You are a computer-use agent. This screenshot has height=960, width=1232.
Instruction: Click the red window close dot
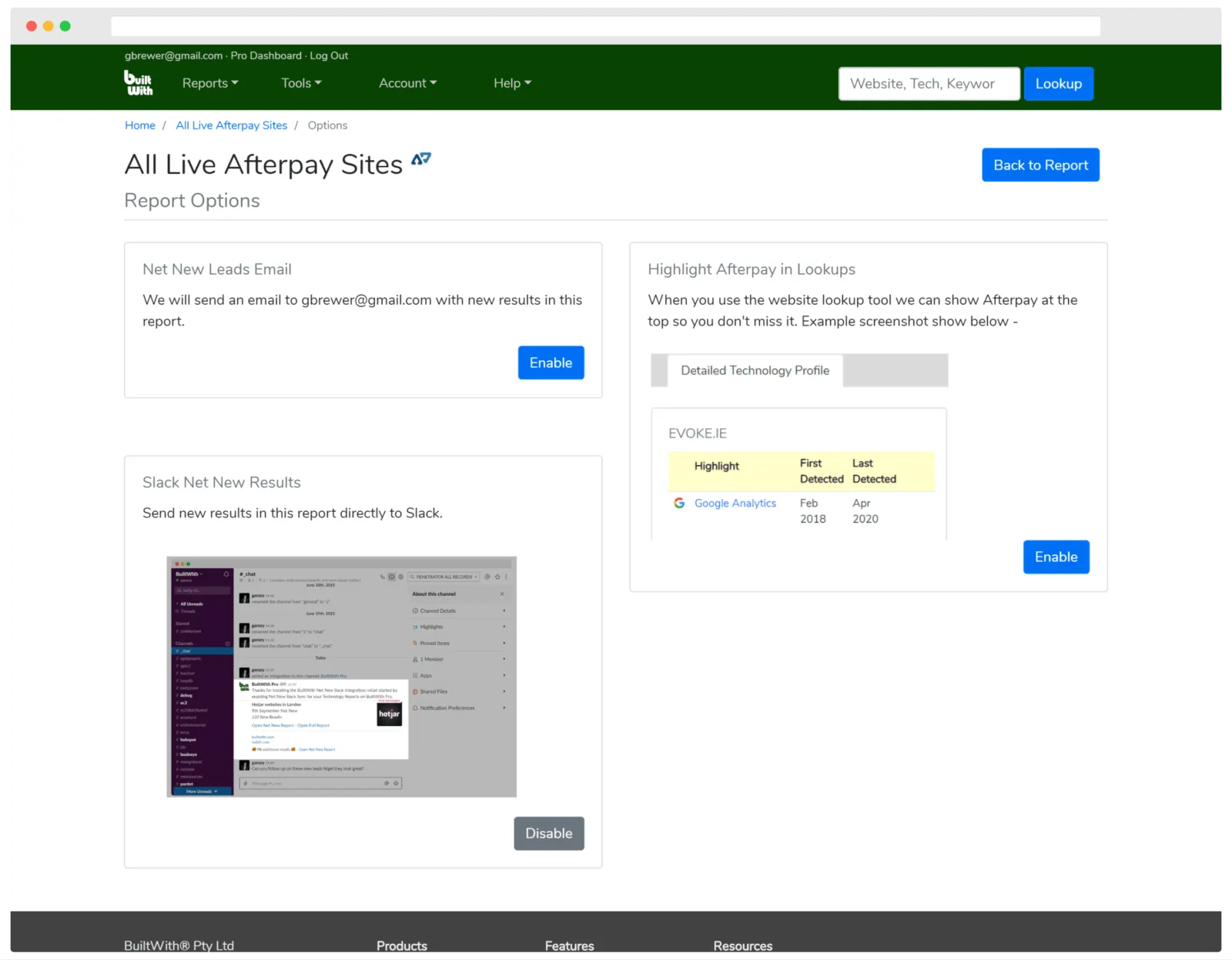click(32, 26)
